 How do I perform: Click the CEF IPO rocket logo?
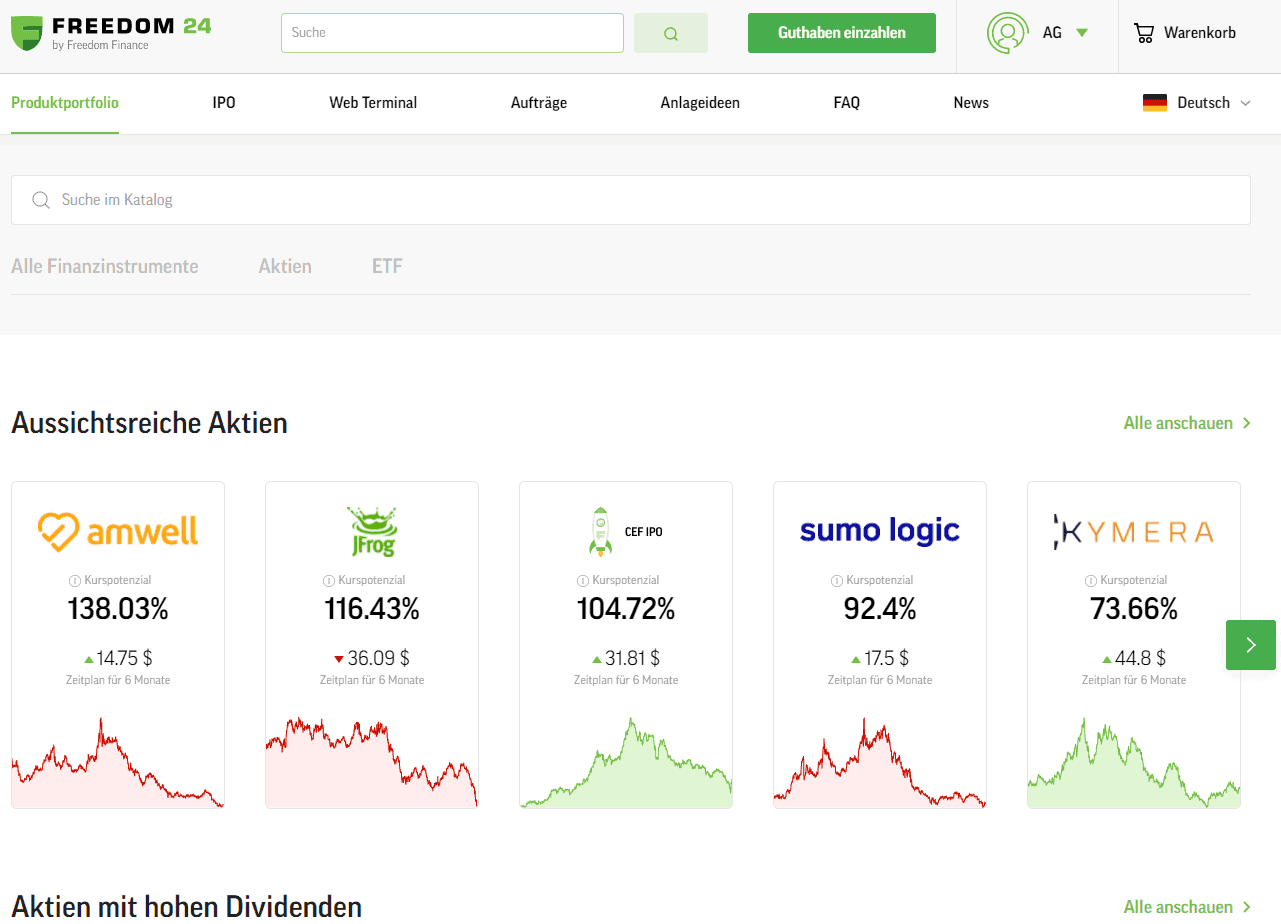600,531
